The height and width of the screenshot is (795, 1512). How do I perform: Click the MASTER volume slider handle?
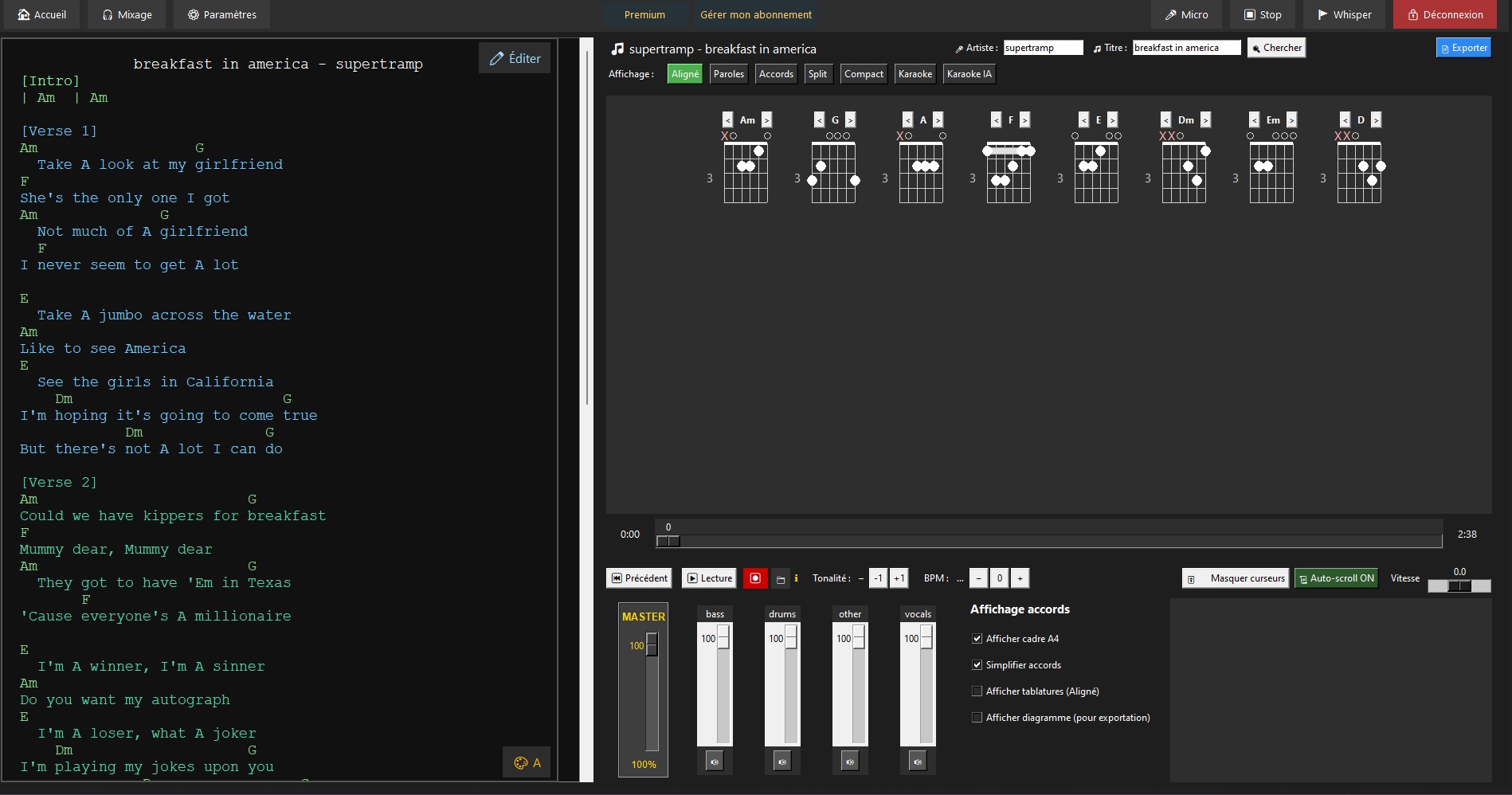click(652, 644)
